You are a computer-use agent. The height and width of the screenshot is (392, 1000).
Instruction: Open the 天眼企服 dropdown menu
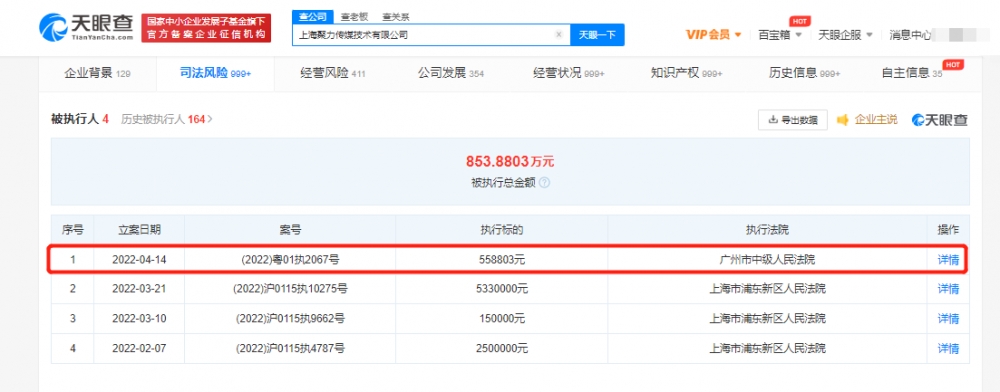coord(845,34)
